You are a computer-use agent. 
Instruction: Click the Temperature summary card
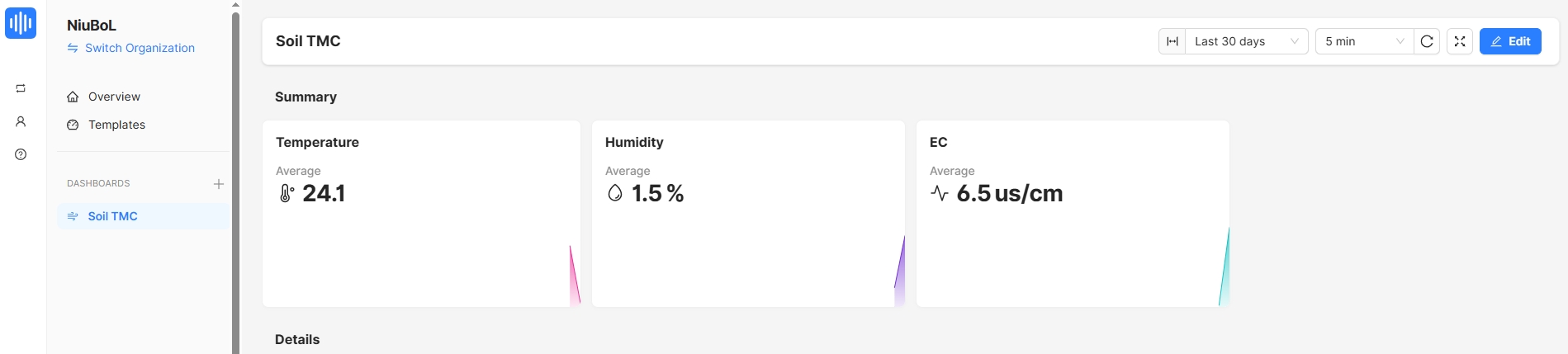click(x=421, y=248)
